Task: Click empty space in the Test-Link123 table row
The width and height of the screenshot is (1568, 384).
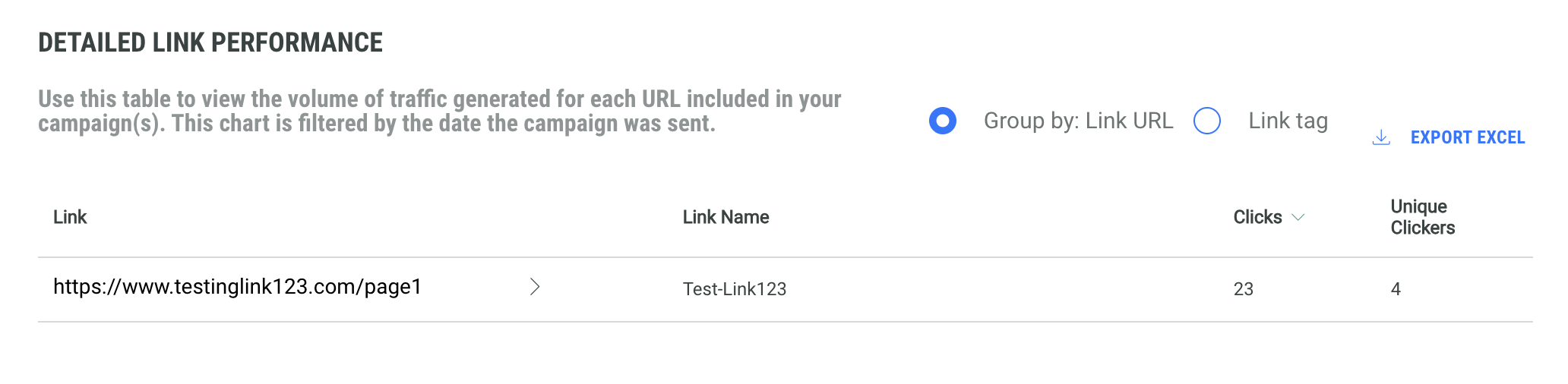Action: pos(988,289)
